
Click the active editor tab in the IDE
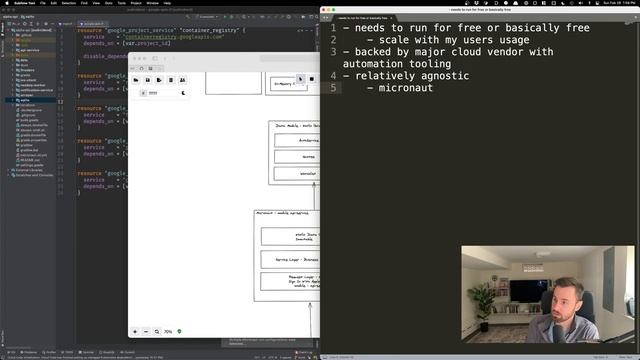coord(93,24)
